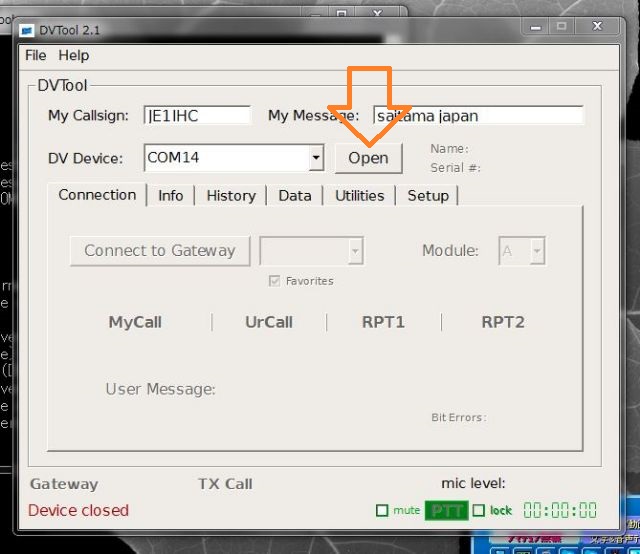Click the green 00:00:00 timer display

[560, 510]
